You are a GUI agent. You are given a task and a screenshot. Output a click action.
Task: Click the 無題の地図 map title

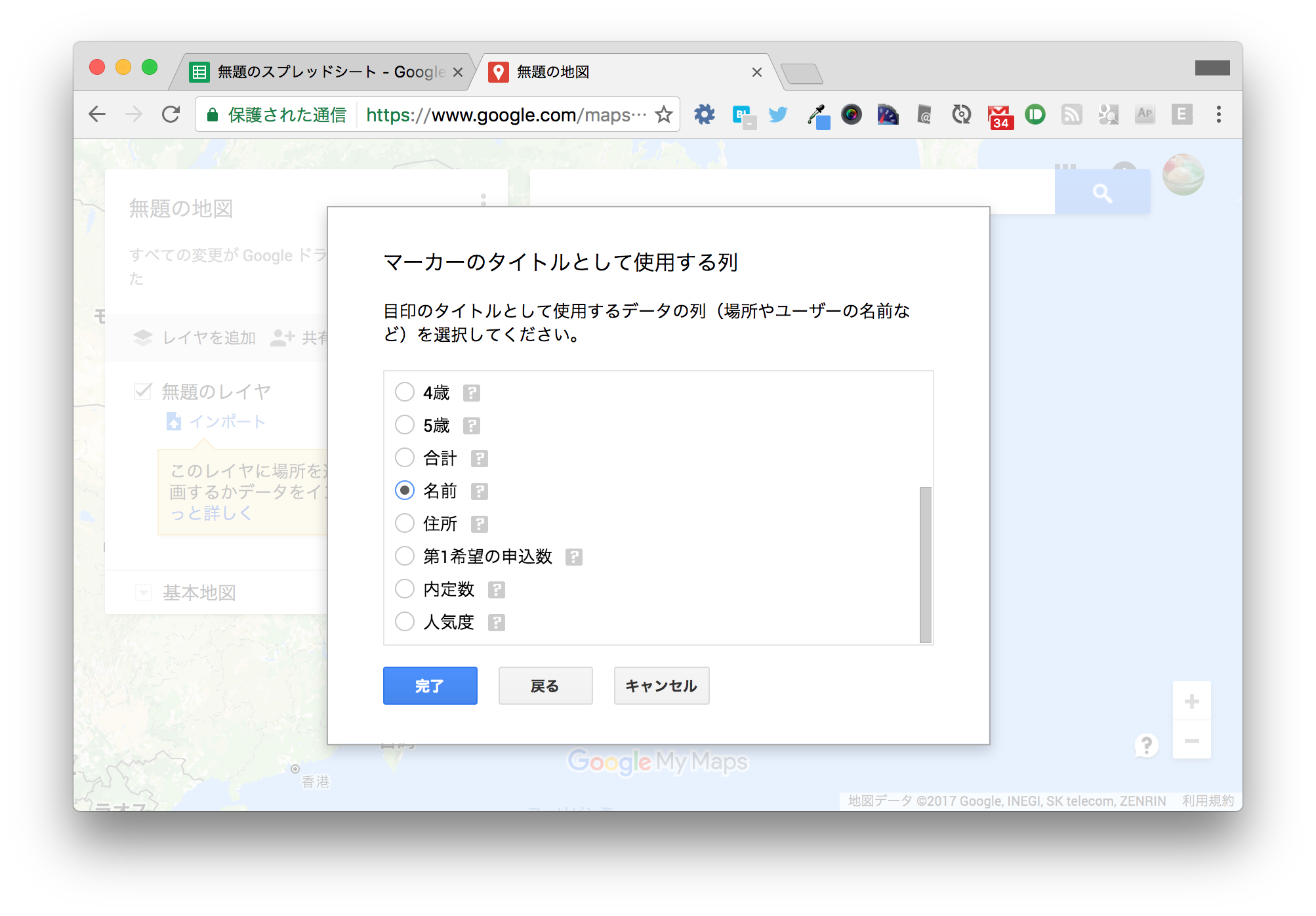(181, 209)
